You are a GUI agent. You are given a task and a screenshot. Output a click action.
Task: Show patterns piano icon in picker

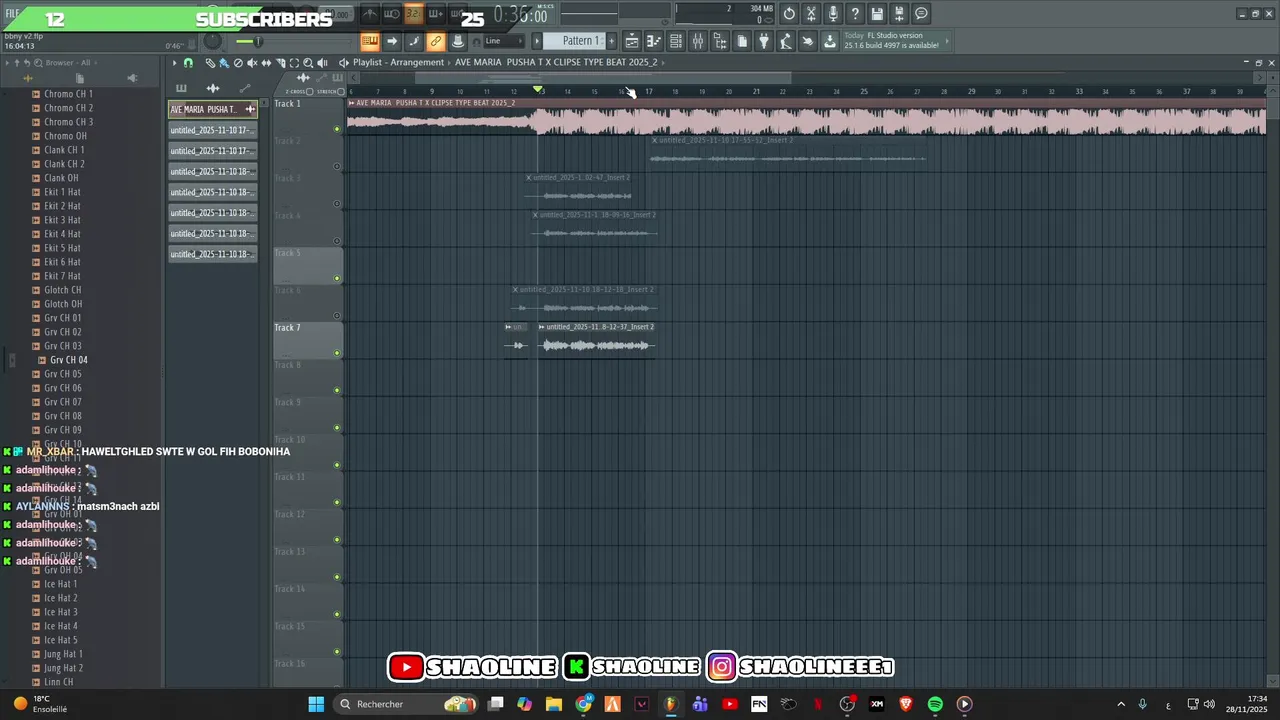coord(181,88)
